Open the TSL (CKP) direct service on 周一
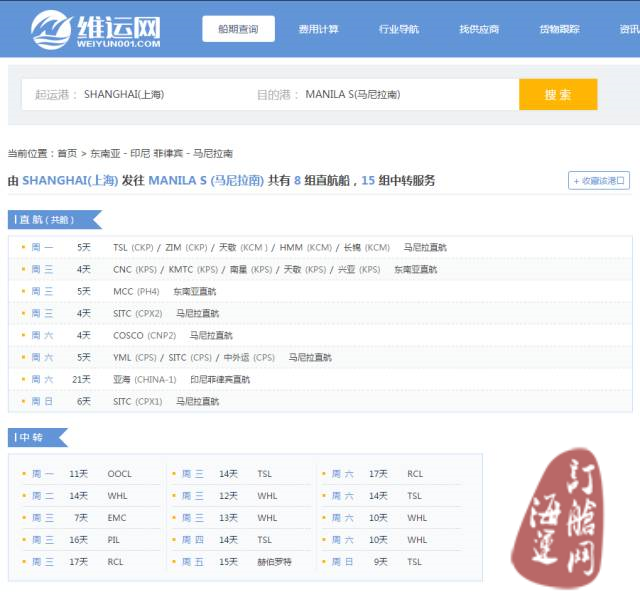The height and width of the screenshot is (592, 640). (133, 247)
